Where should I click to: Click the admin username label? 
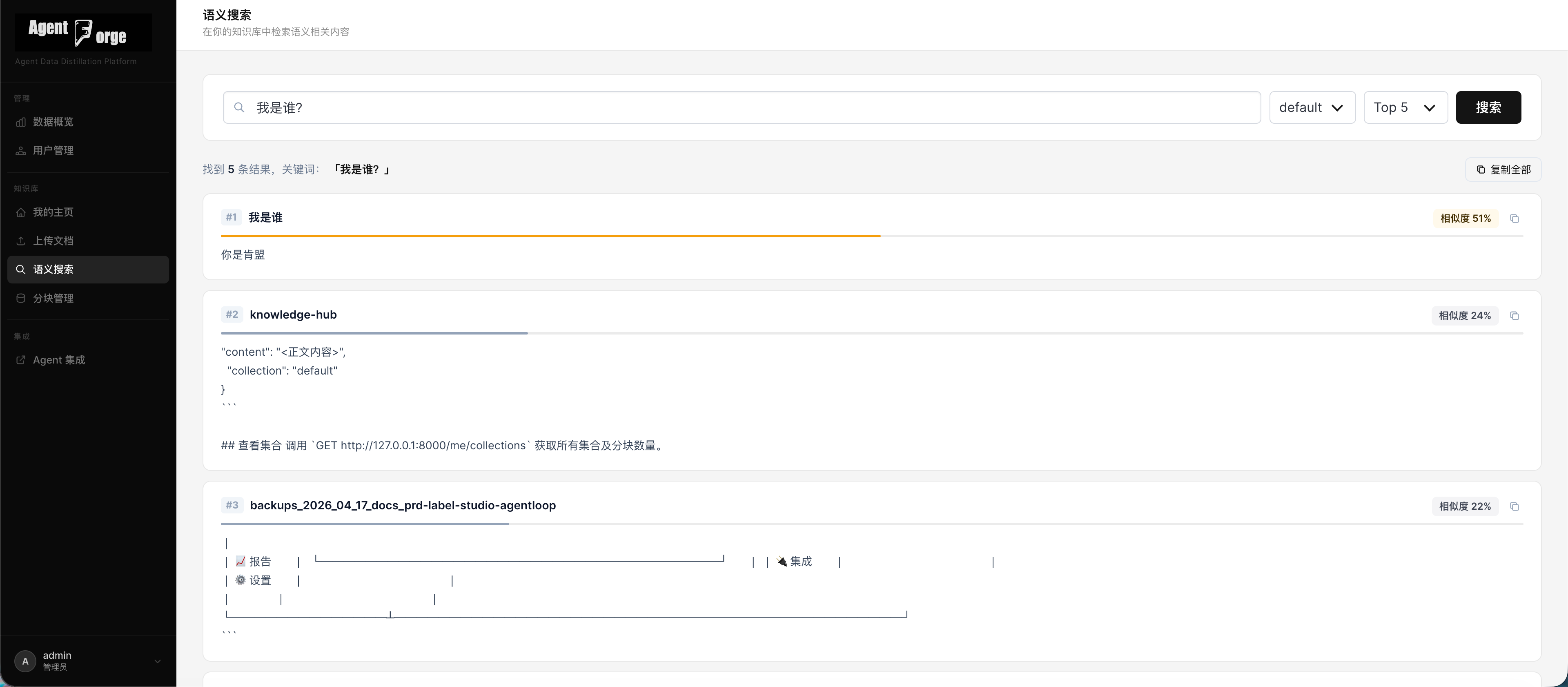click(57, 655)
